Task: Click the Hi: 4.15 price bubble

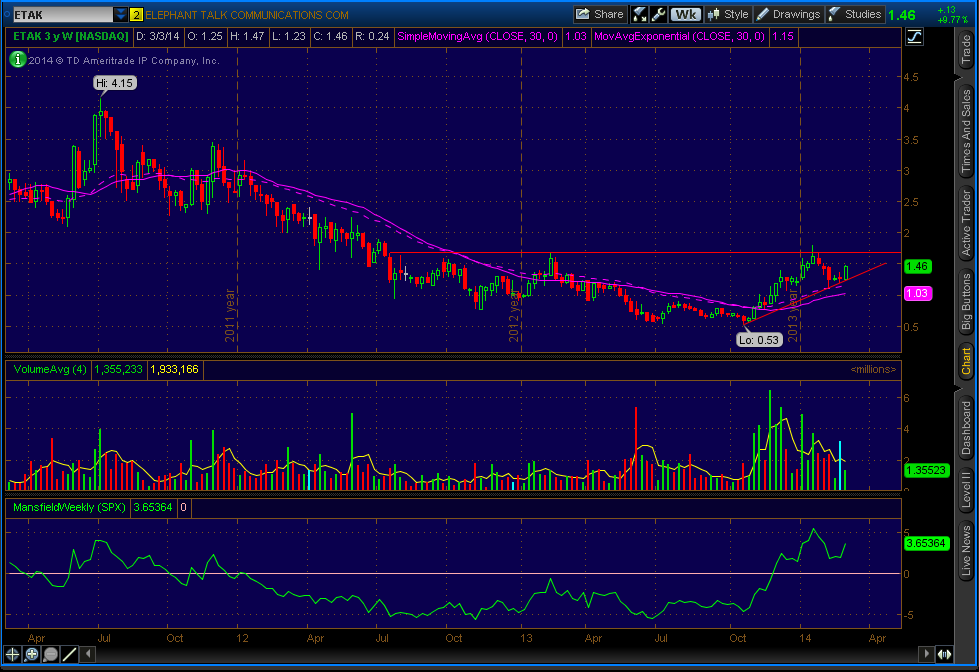Action: [x=115, y=83]
